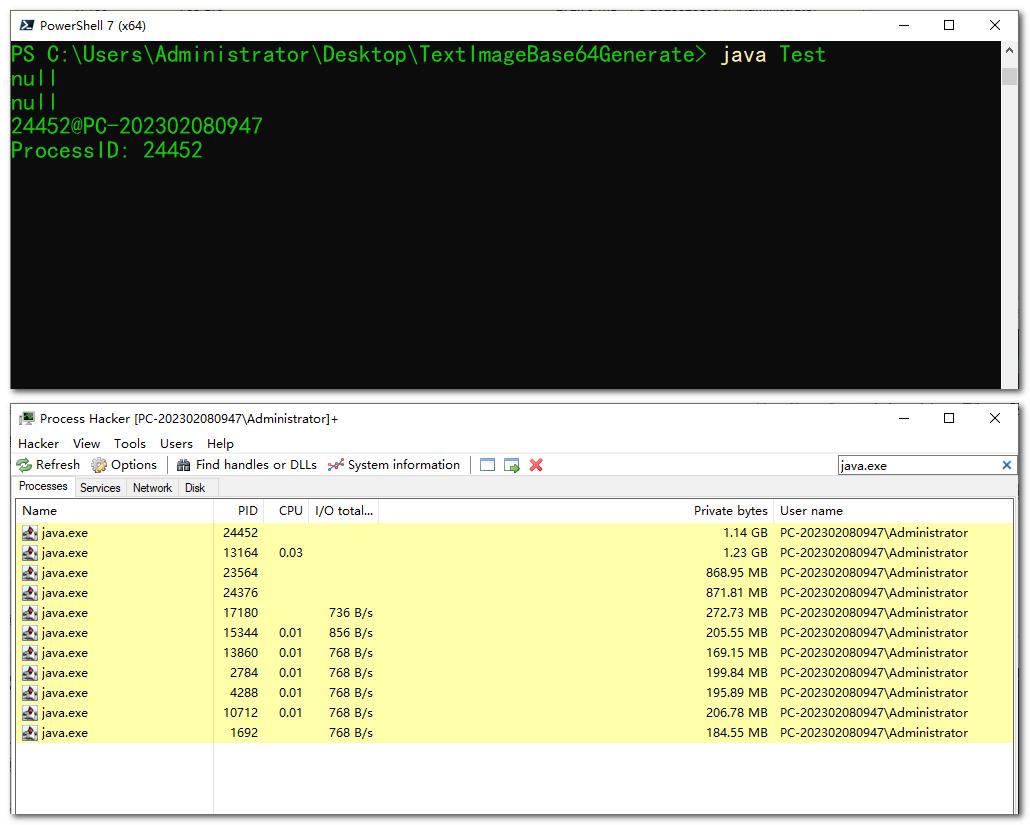The image size is (1030, 825).
Task: Select java.exe row with PID 17180
Action: pyautogui.click(x=65, y=613)
